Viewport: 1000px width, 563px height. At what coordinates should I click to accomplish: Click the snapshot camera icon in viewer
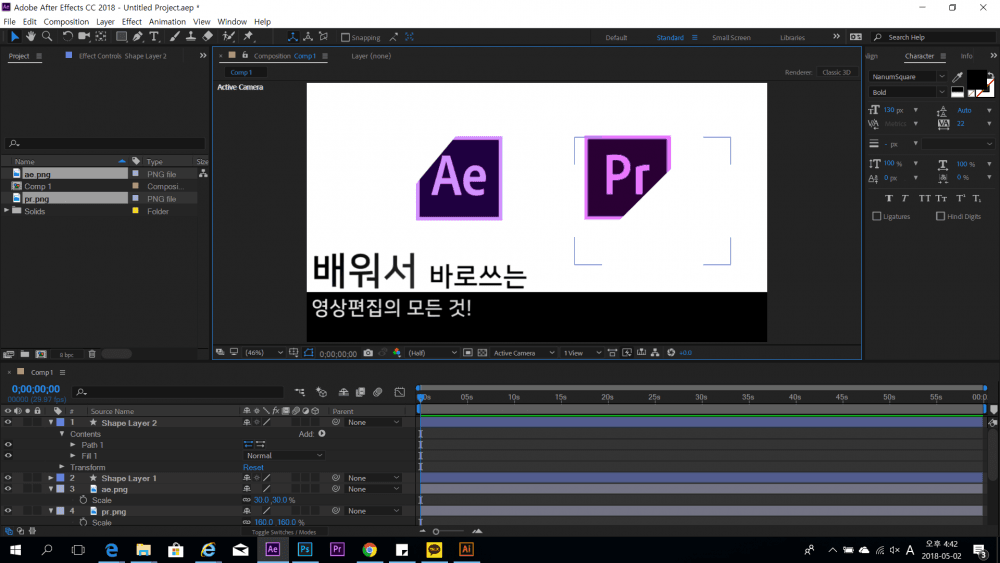(368, 353)
